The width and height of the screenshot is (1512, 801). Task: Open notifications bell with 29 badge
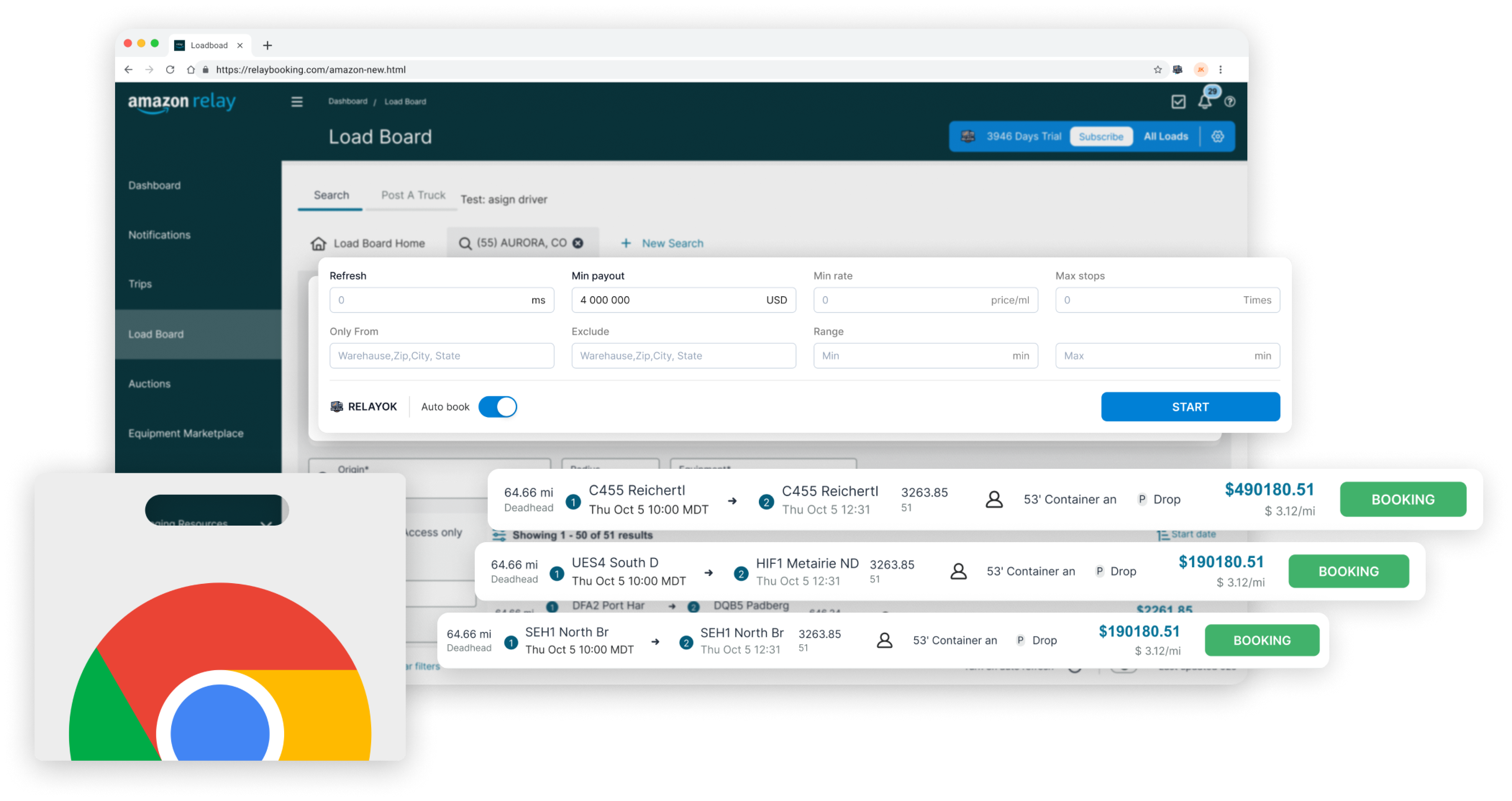(1205, 101)
